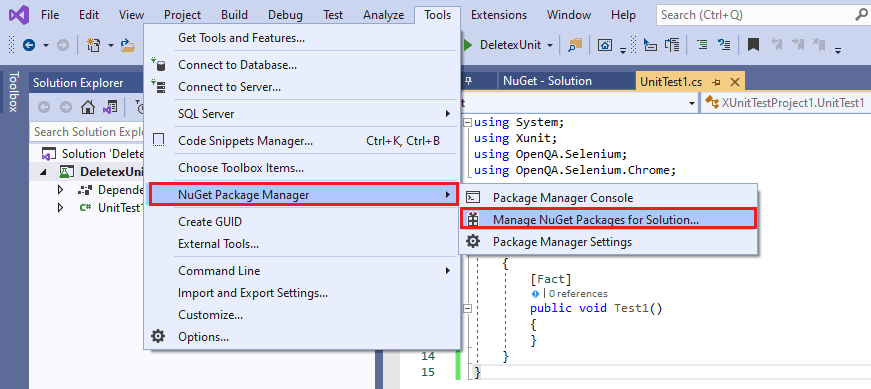871x389 pixels.
Task: Open the Project menu
Action: point(182,15)
